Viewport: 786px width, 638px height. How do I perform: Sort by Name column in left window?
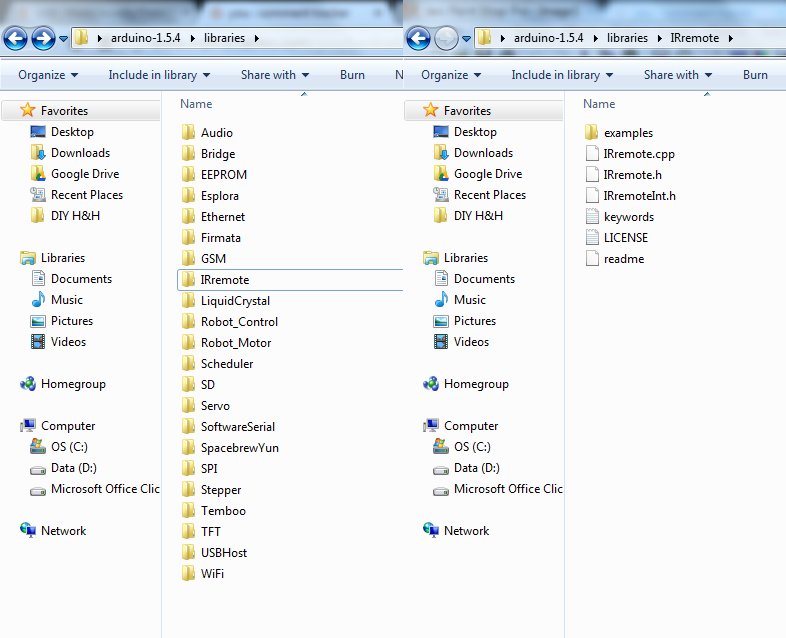pos(196,104)
